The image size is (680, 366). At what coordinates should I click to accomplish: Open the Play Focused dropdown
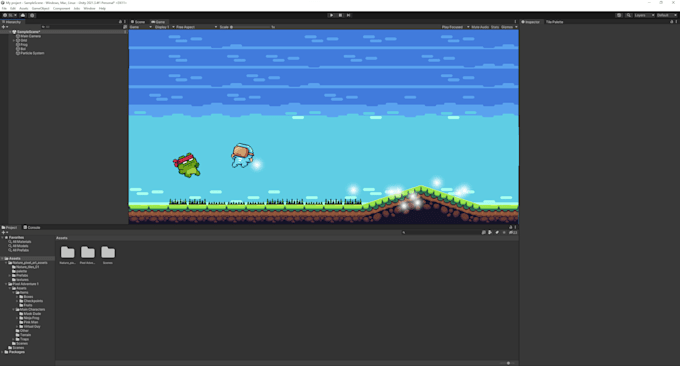click(x=455, y=27)
